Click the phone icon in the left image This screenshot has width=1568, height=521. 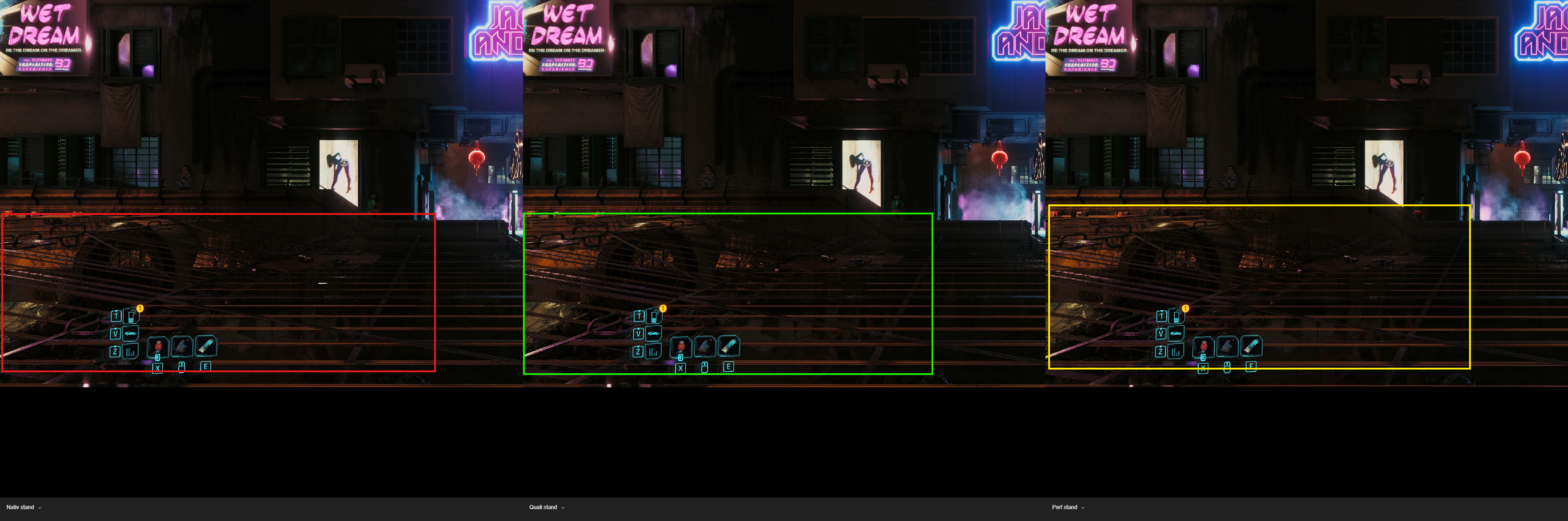tap(130, 316)
